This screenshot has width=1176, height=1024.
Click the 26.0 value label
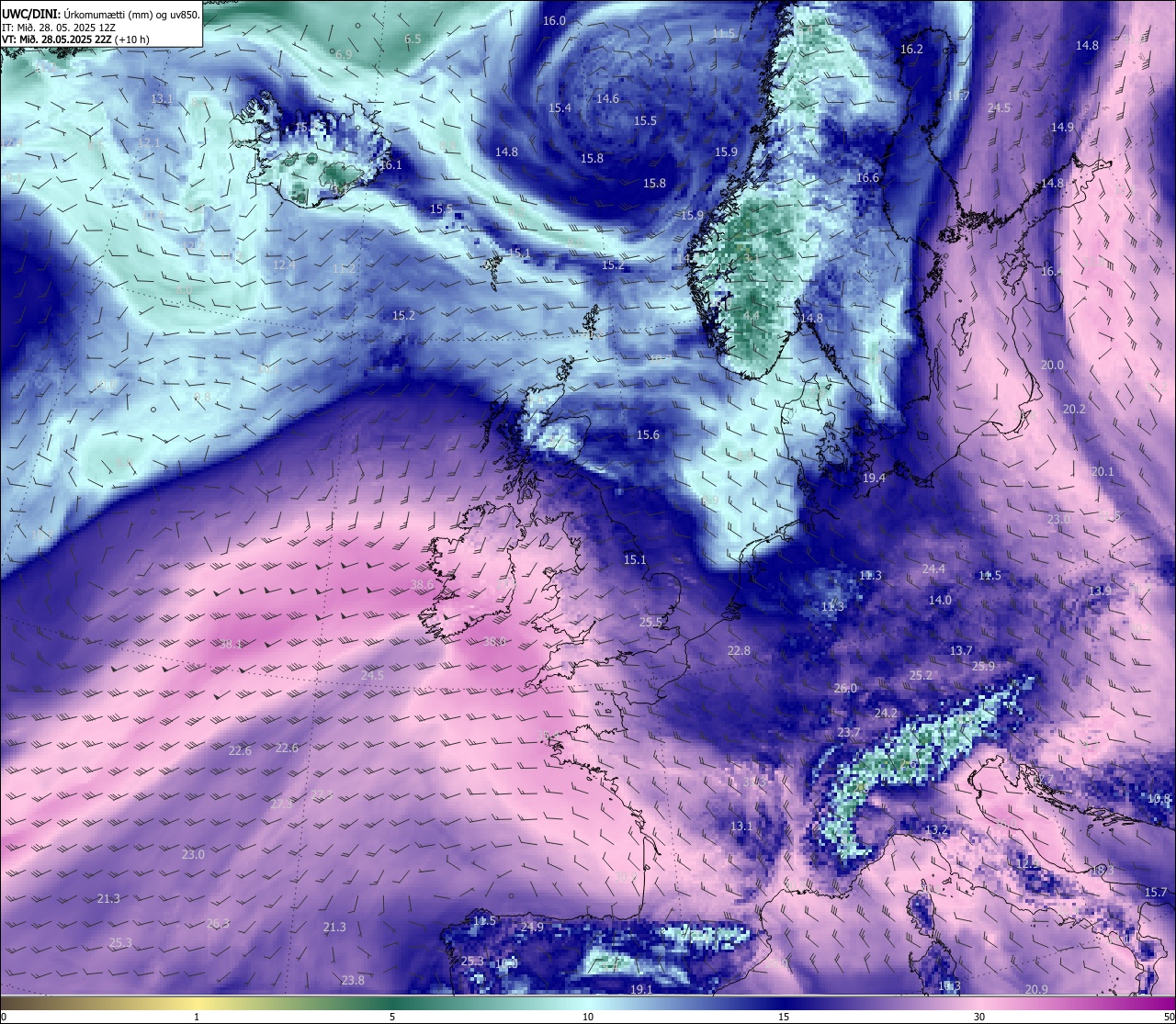pos(845,688)
